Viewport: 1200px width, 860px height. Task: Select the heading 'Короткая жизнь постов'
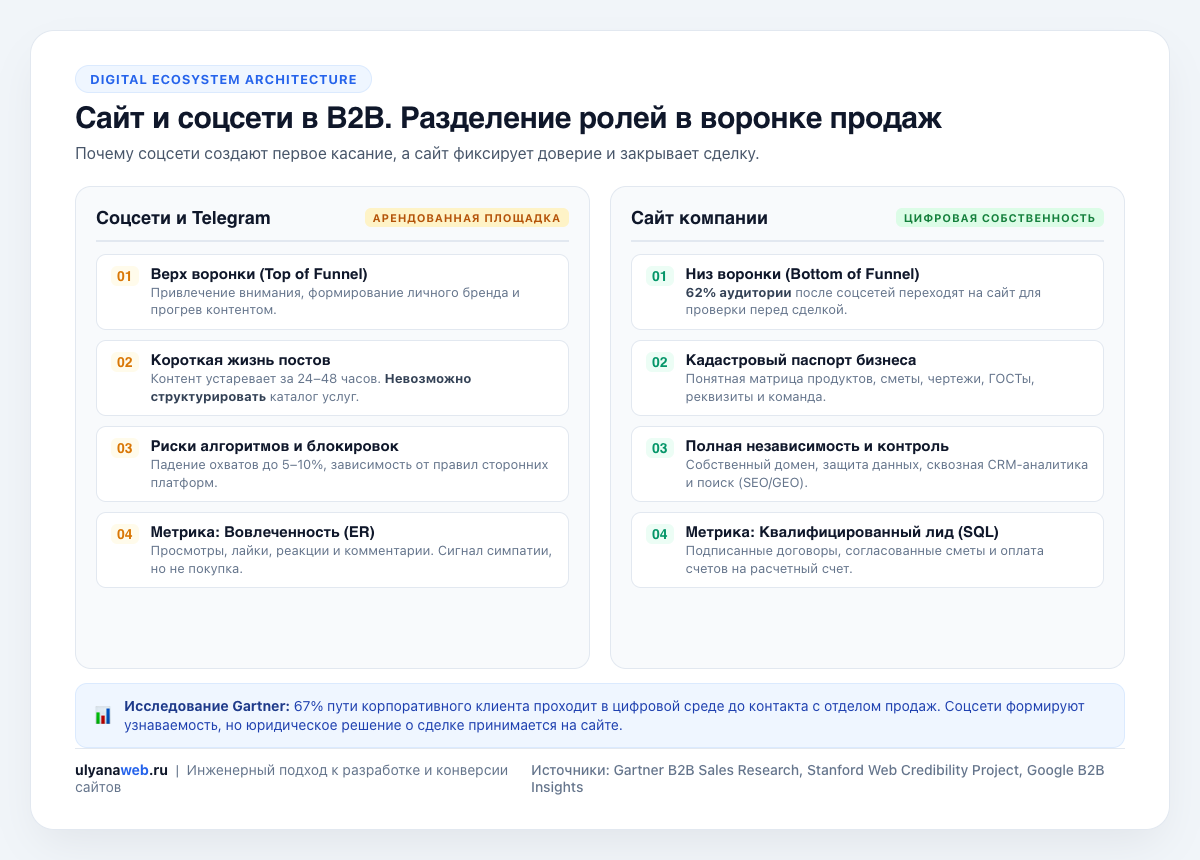pos(240,360)
